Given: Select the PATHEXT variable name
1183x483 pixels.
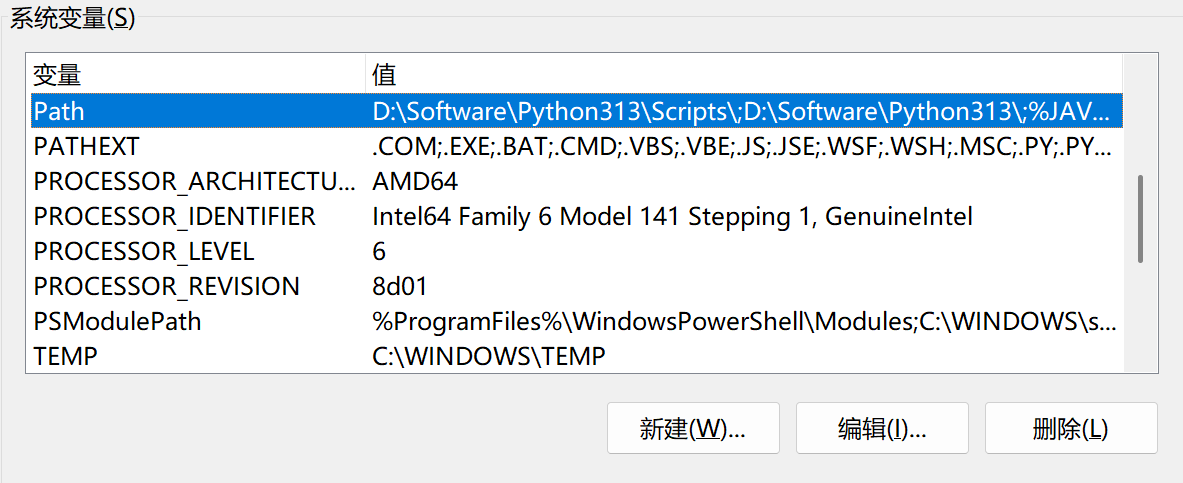Looking at the screenshot, I should (86, 146).
